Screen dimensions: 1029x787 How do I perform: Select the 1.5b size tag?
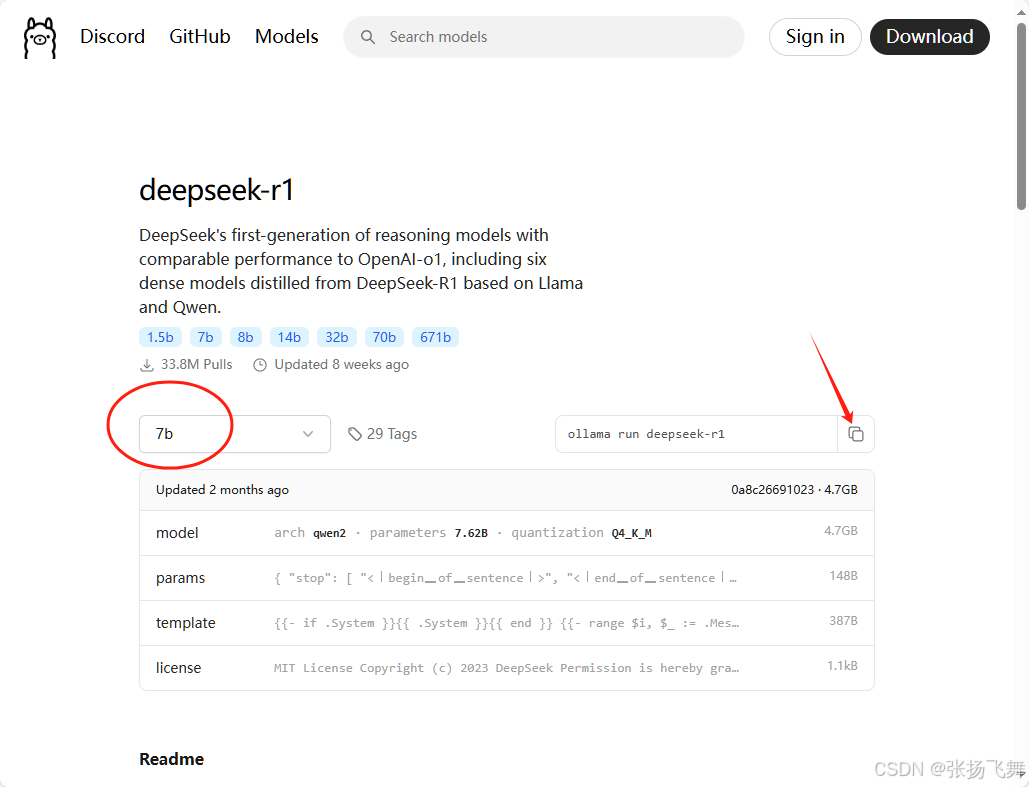point(160,337)
